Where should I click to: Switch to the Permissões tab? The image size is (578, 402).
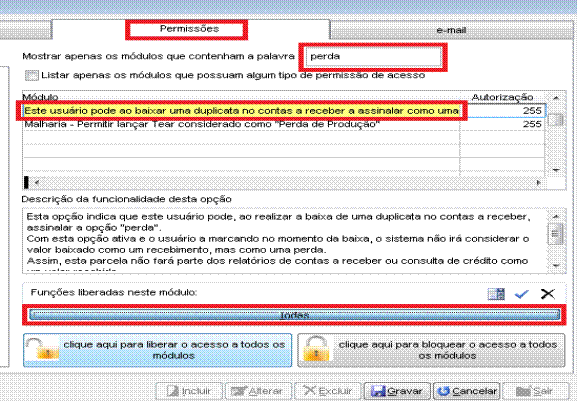tap(190, 29)
